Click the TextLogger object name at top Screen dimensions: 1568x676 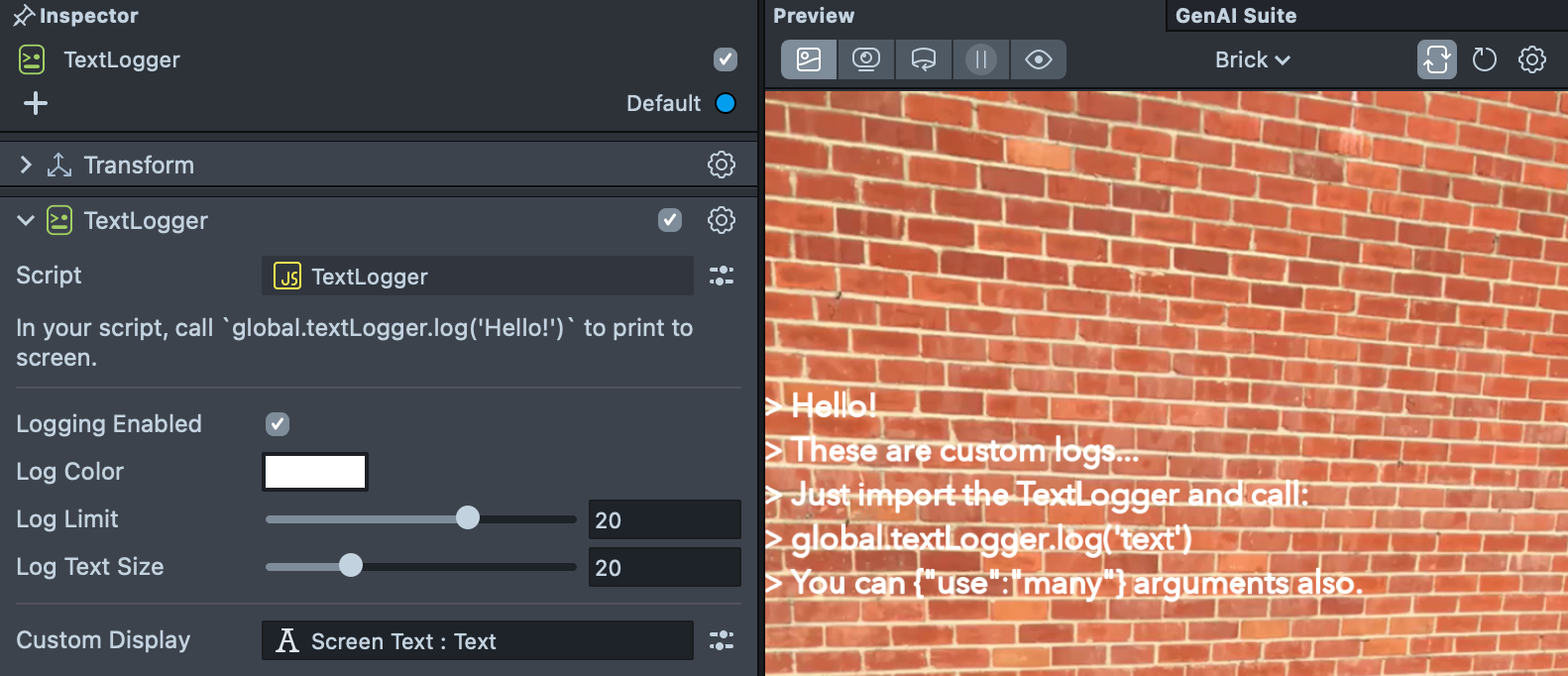pos(122,59)
